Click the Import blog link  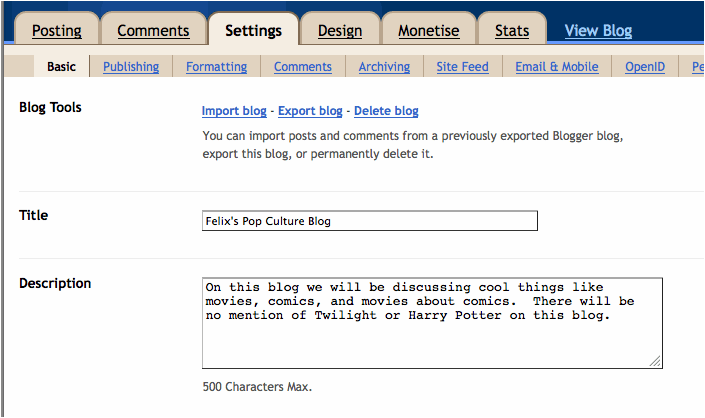coord(234,111)
